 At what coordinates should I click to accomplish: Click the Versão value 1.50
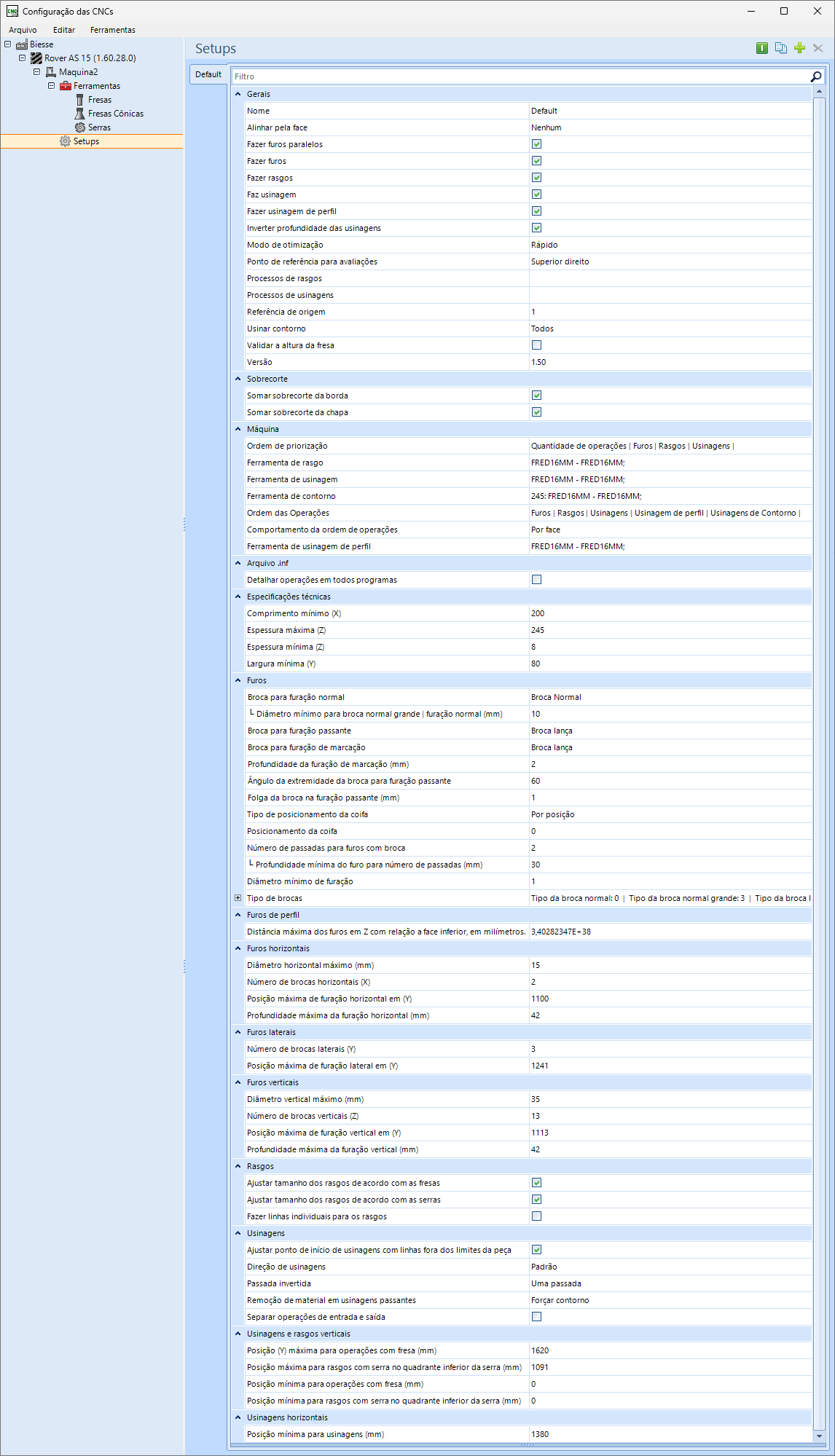coord(538,362)
